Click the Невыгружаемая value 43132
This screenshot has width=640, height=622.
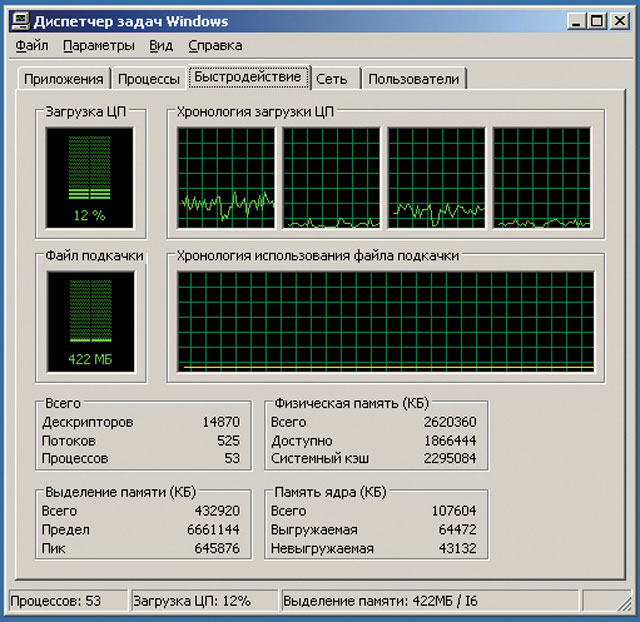pyautogui.click(x=458, y=548)
